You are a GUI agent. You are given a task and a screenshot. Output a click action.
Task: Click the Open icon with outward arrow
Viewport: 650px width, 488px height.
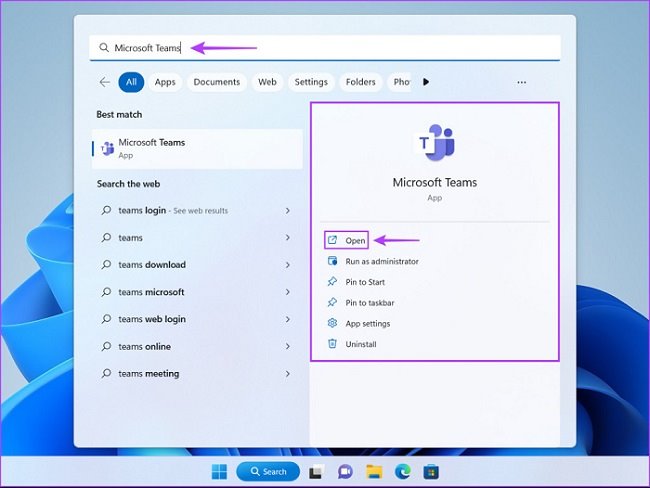coord(332,240)
